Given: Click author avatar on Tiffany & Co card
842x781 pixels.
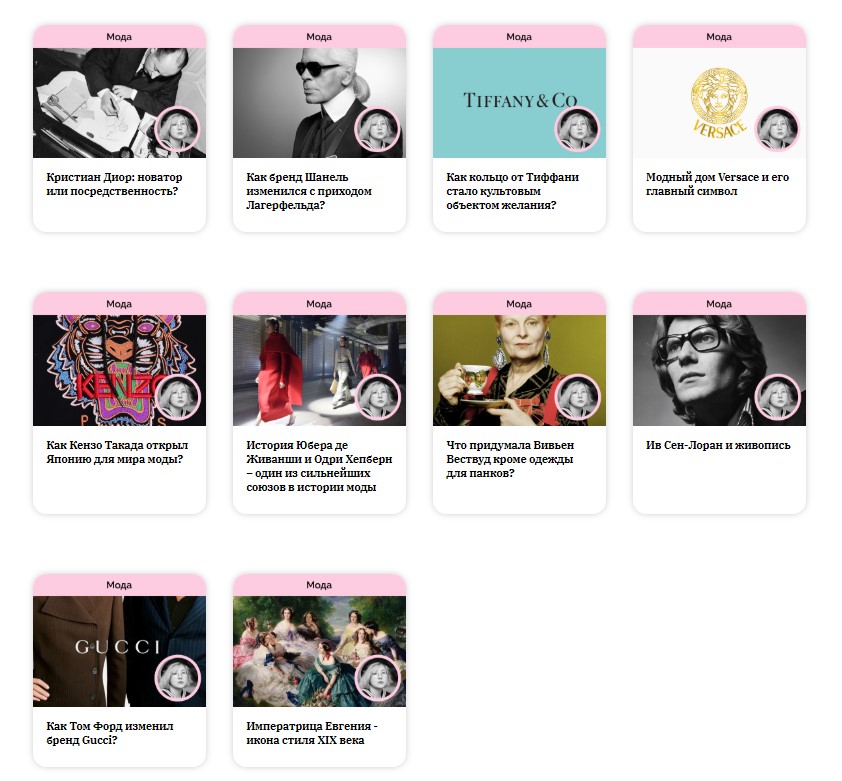Looking at the screenshot, I should pyautogui.click(x=577, y=129).
